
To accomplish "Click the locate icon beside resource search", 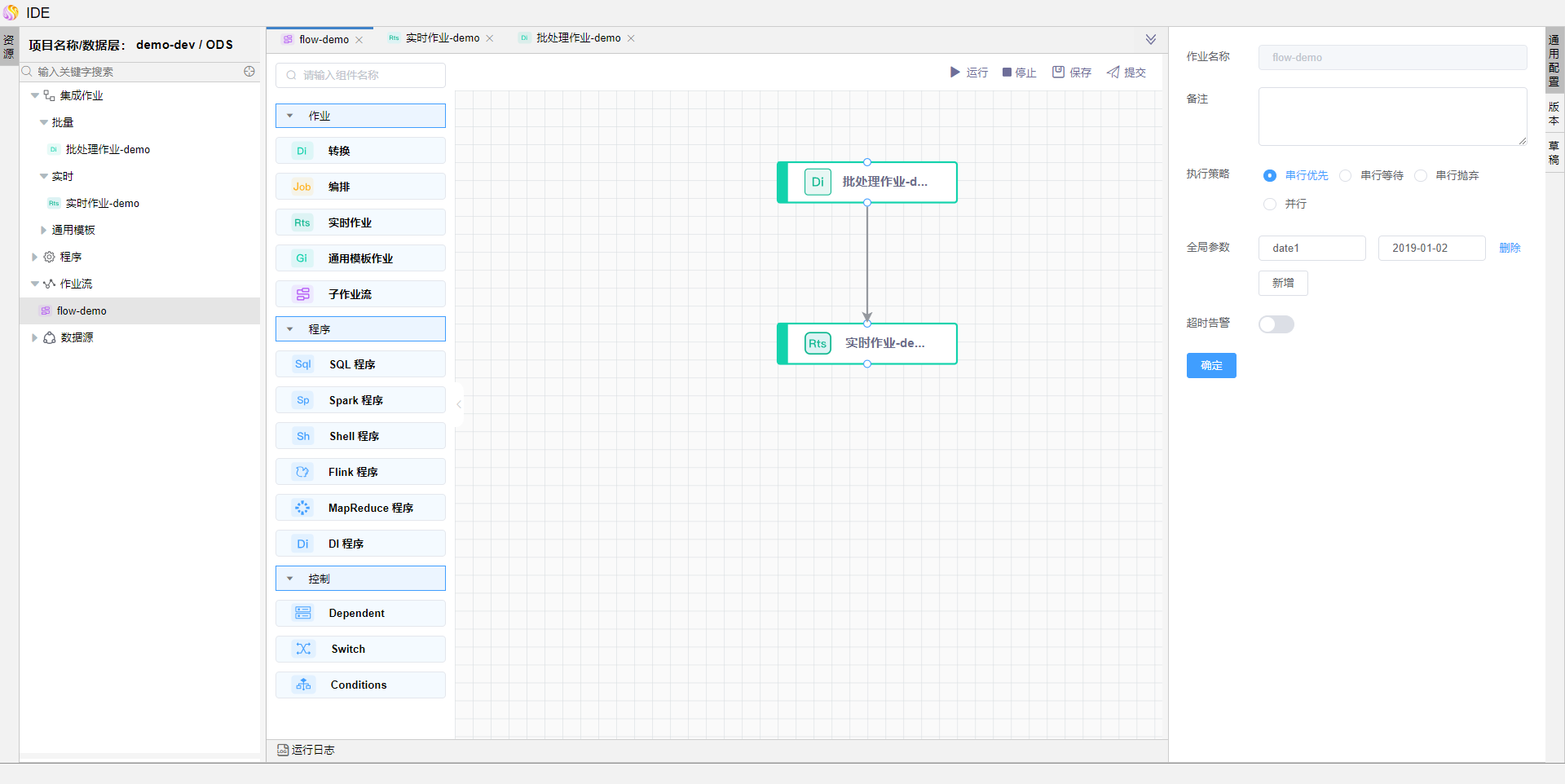I will (249, 72).
